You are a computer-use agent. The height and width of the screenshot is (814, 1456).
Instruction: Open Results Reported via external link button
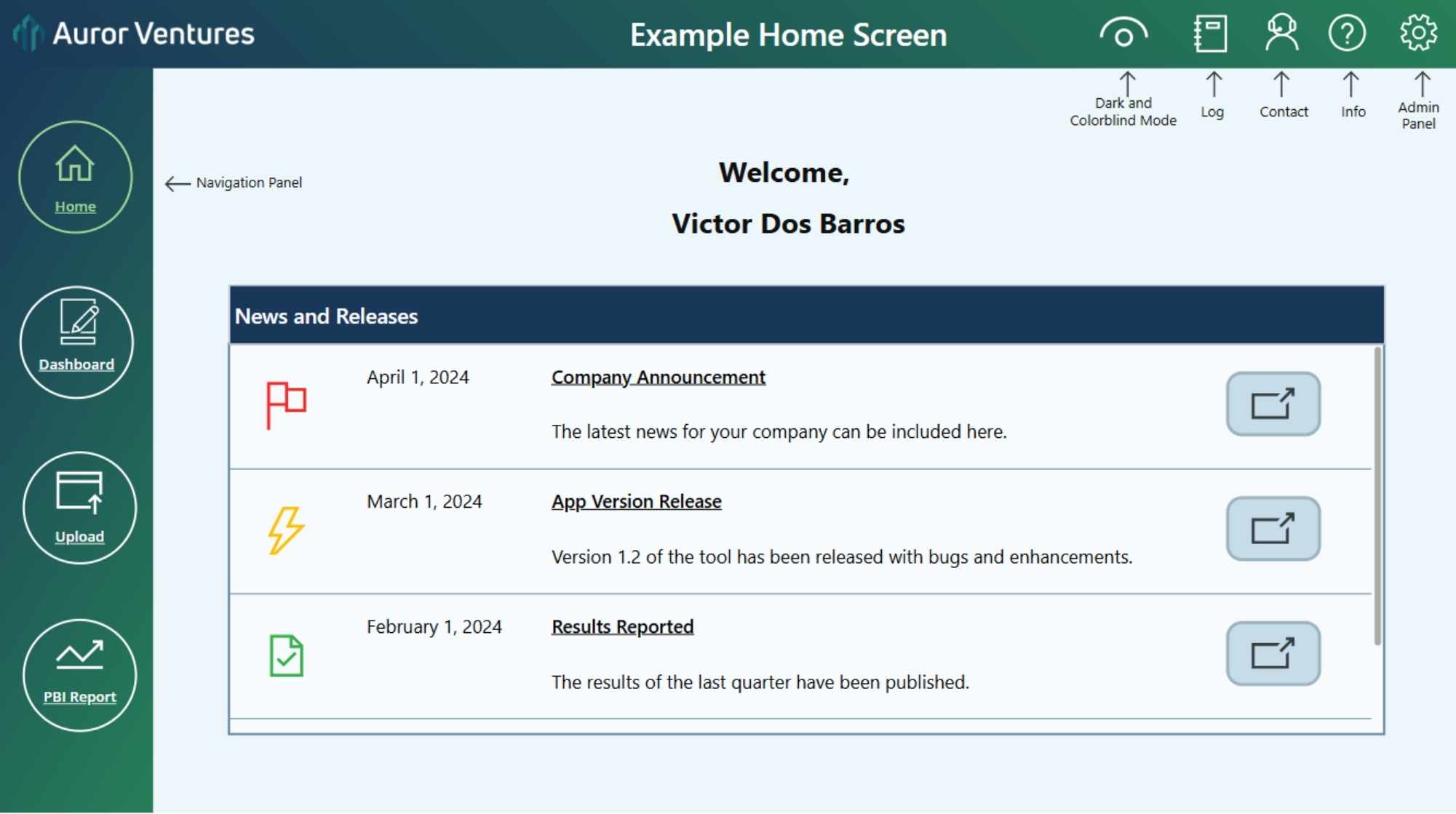1273,654
